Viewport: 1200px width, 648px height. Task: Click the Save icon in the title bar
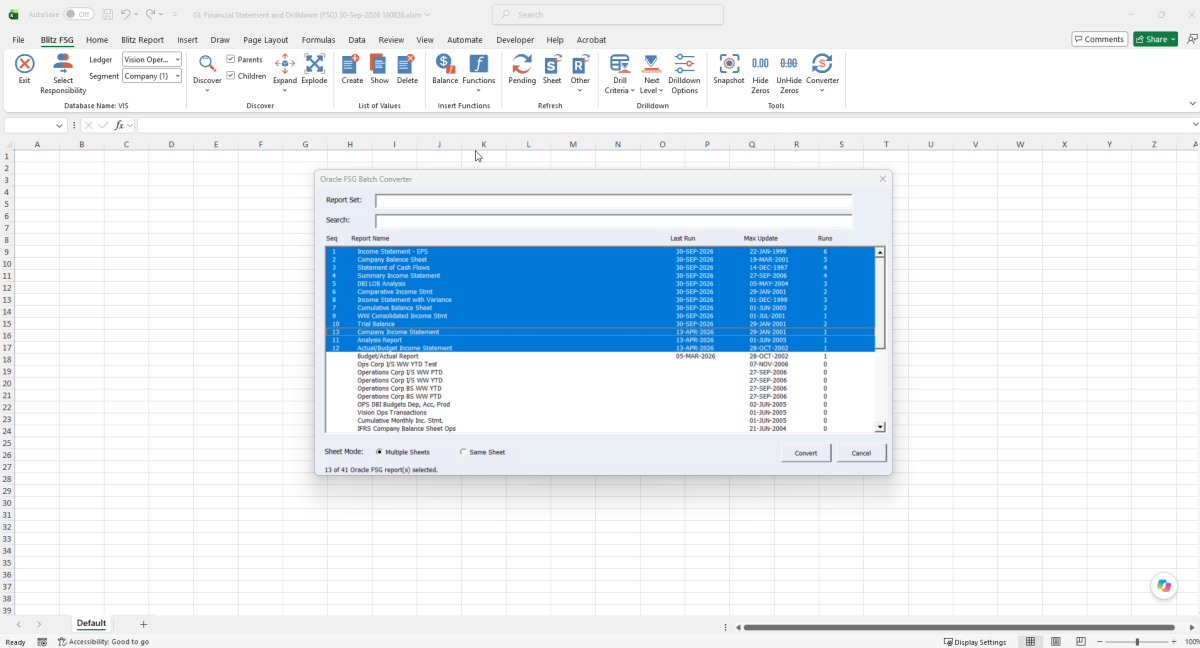click(107, 14)
